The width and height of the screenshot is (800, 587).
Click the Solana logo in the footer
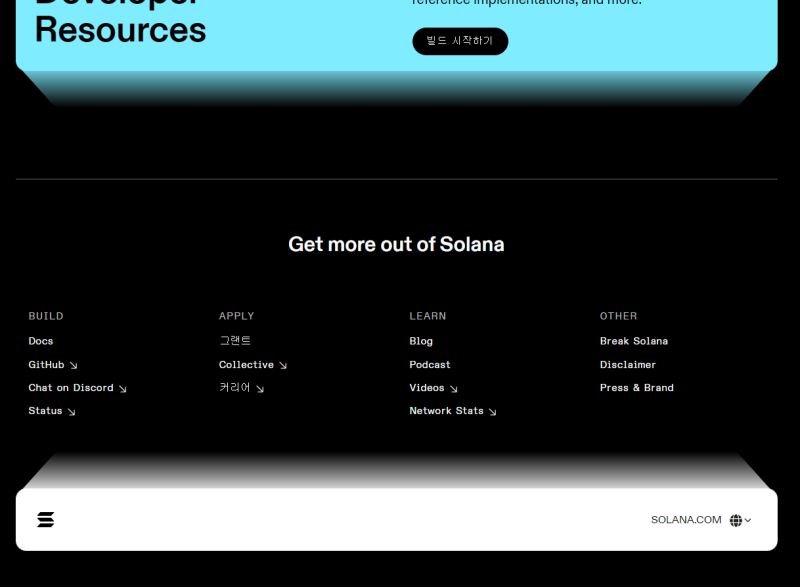[x=45, y=520]
